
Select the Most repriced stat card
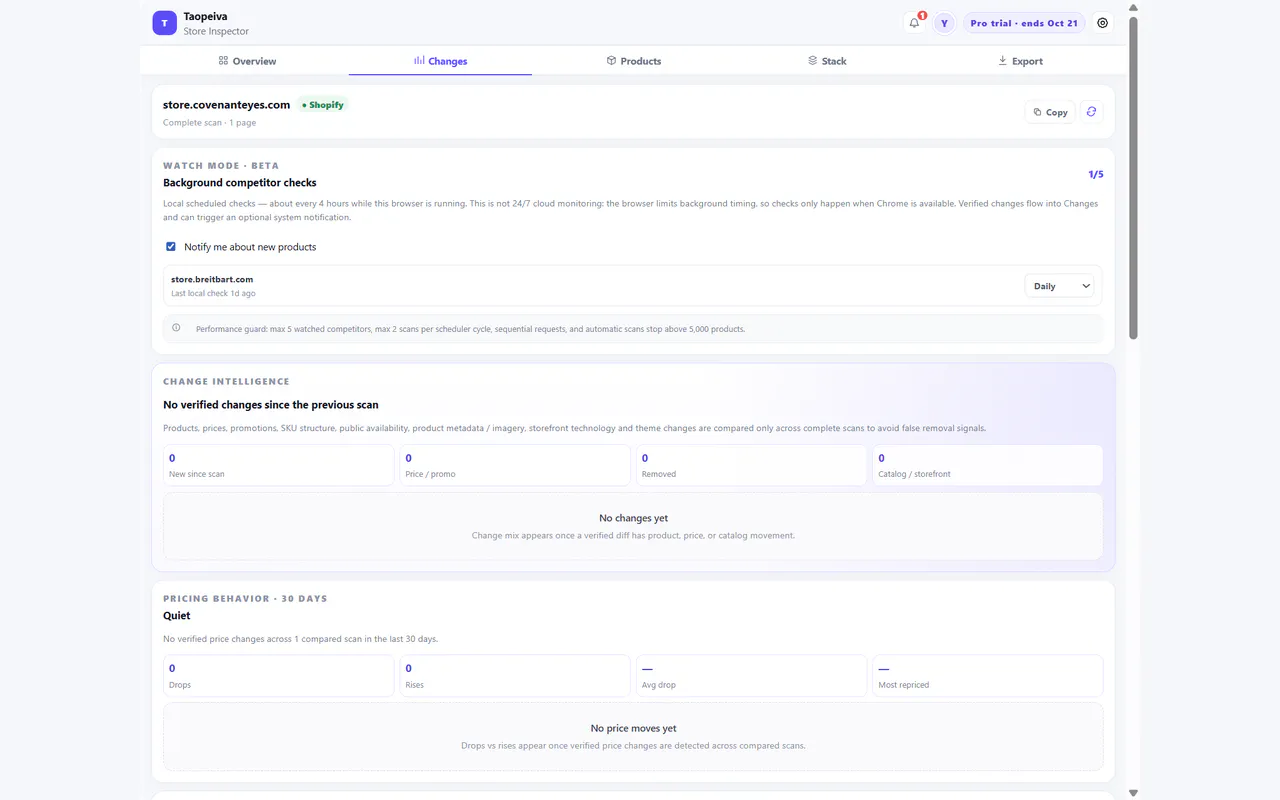point(988,676)
